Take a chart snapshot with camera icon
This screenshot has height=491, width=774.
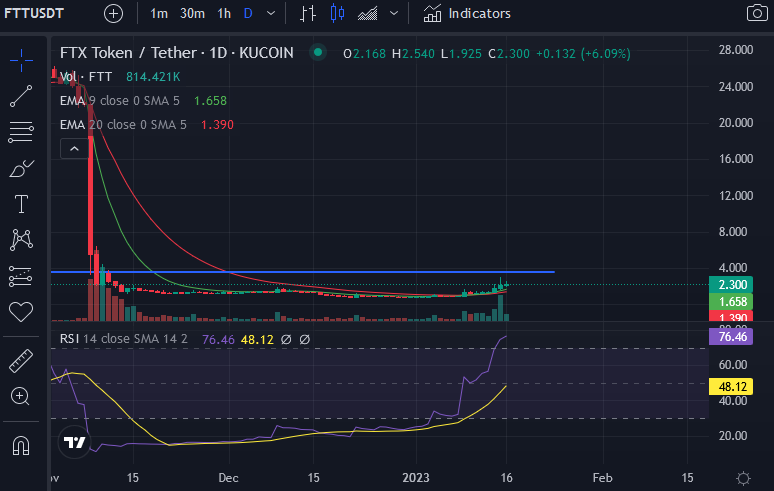757,14
